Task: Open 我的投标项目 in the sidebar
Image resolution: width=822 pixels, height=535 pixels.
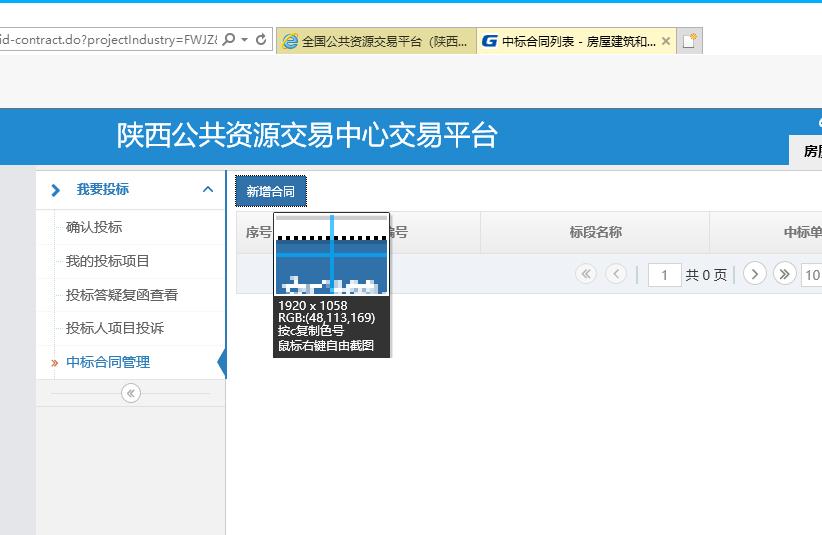Action: tap(108, 261)
